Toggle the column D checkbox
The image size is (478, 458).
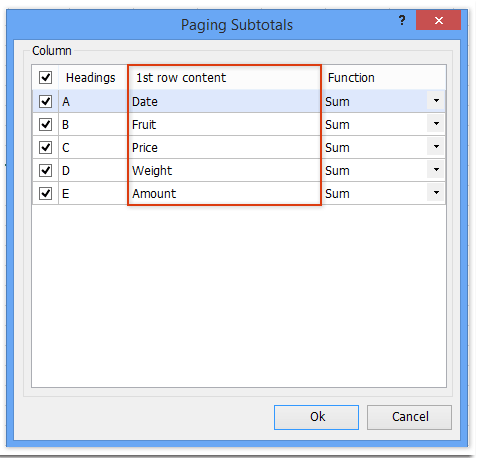pos(45,170)
